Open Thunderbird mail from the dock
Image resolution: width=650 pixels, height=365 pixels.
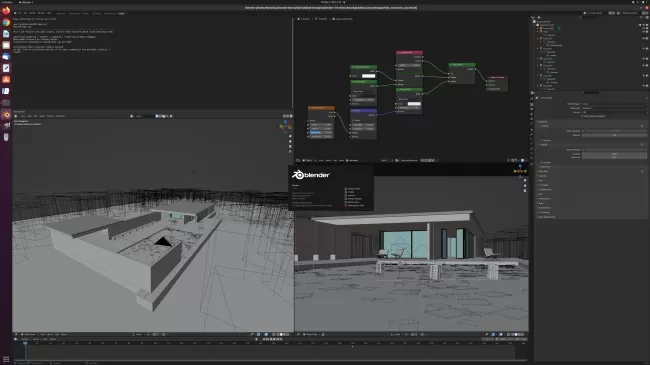(x=6, y=56)
